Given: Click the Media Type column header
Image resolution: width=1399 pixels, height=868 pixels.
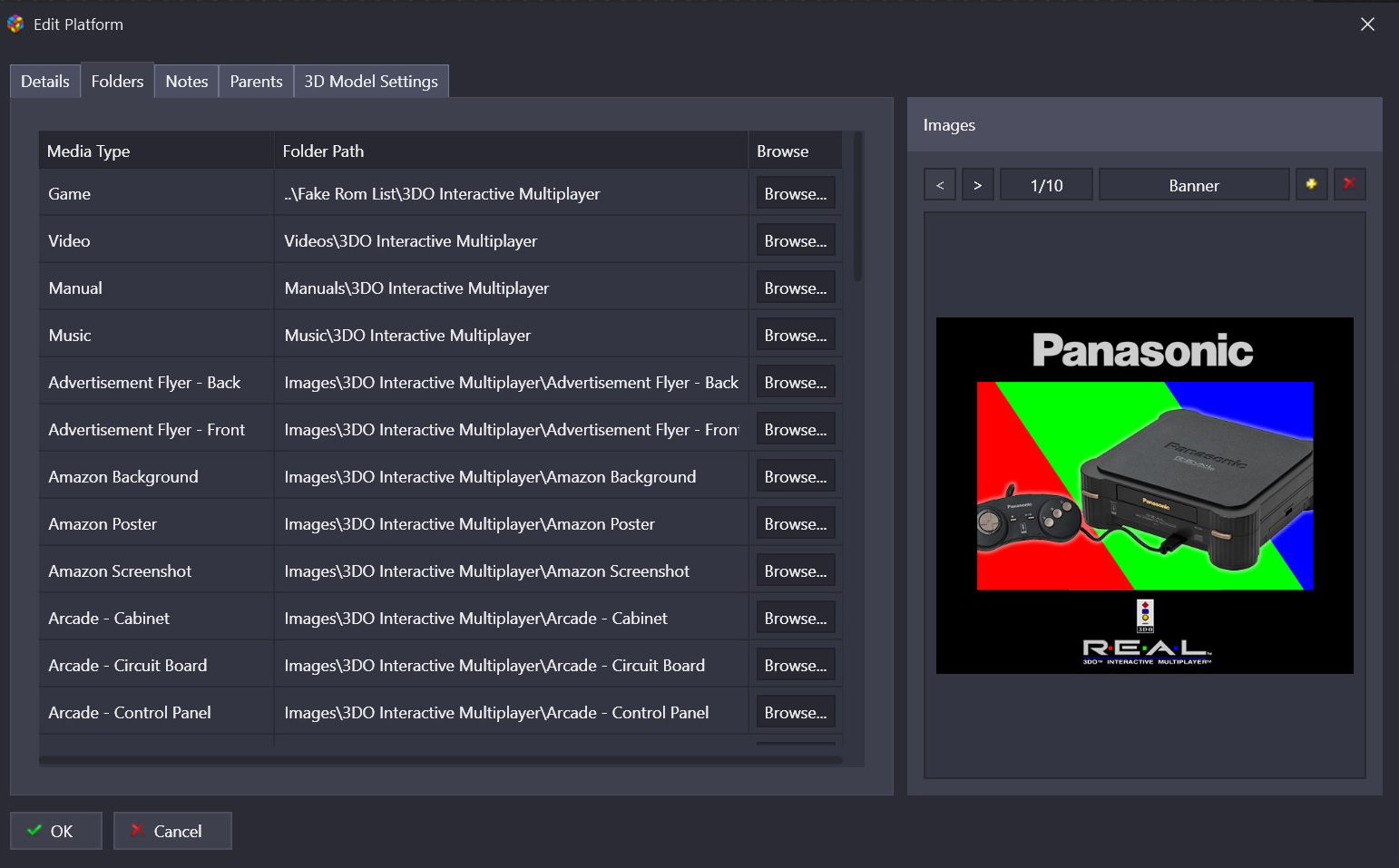Looking at the screenshot, I should click(156, 151).
